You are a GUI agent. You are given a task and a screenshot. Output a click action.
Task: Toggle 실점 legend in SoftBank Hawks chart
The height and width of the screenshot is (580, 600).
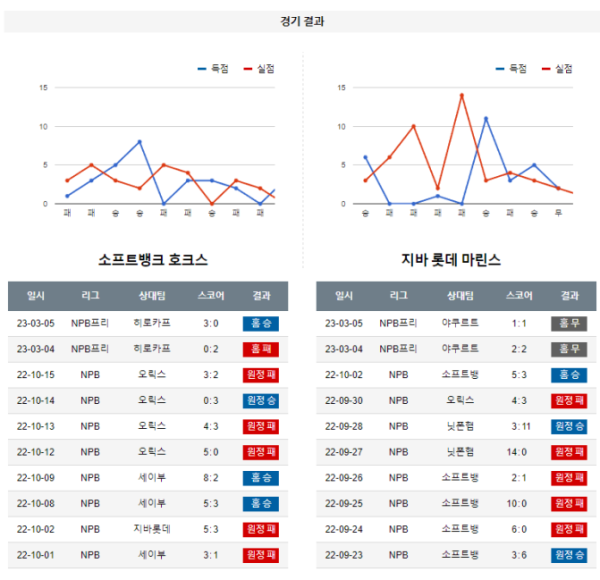point(259,69)
